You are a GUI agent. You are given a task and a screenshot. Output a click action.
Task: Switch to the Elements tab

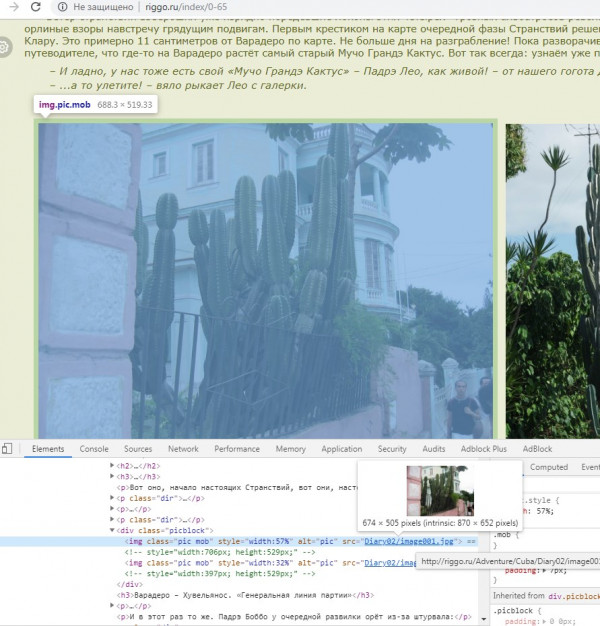pyautogui.click(x=48, y=449)
